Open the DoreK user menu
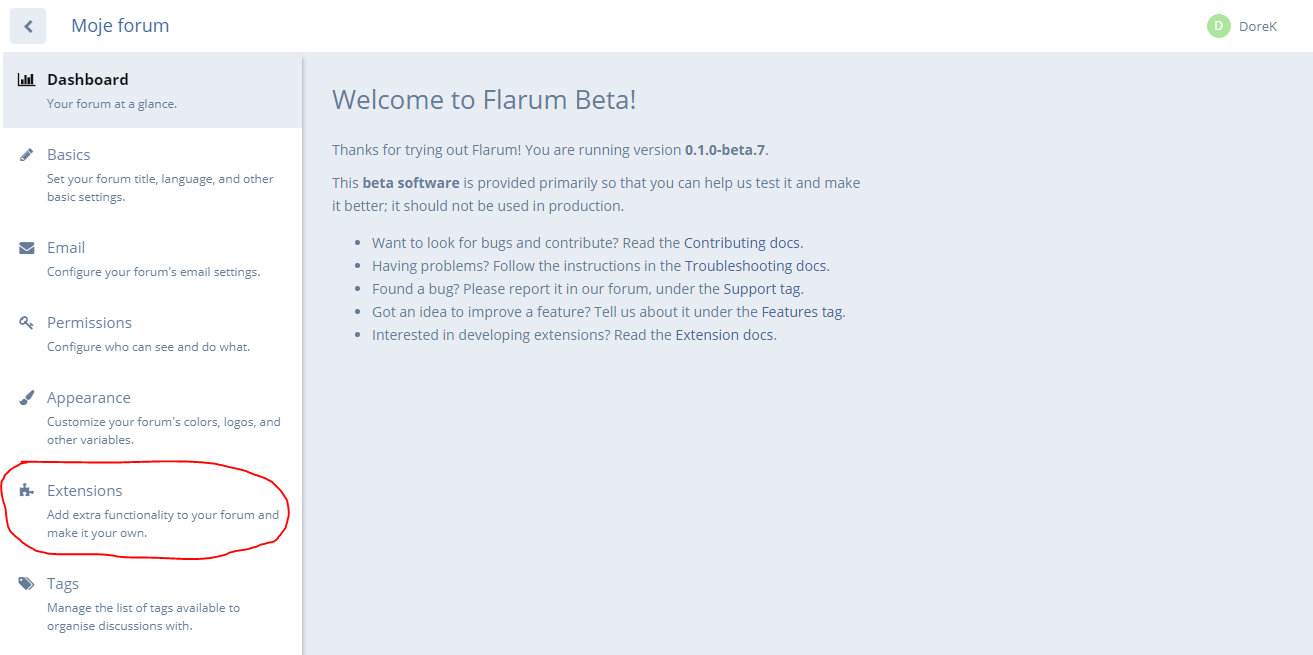The image size is (1313, 655). tap(1257, 27)
